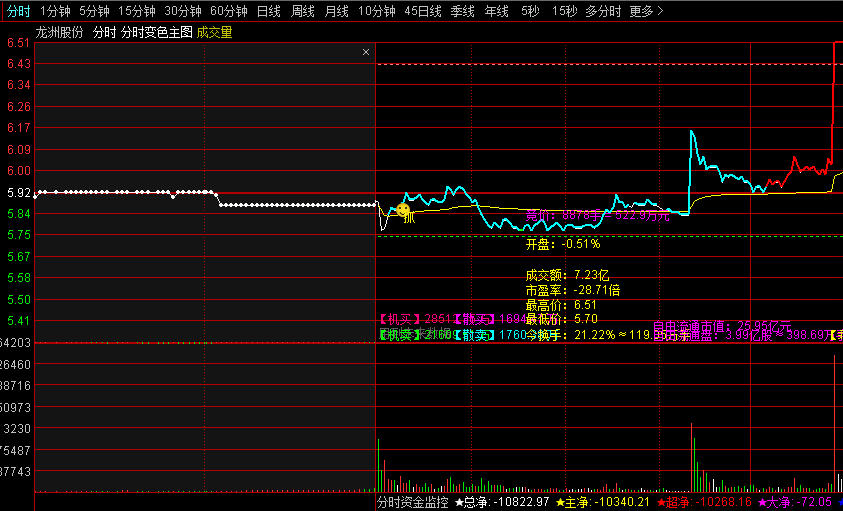Select the 季线 quarterly chart tab

[462, 12]
